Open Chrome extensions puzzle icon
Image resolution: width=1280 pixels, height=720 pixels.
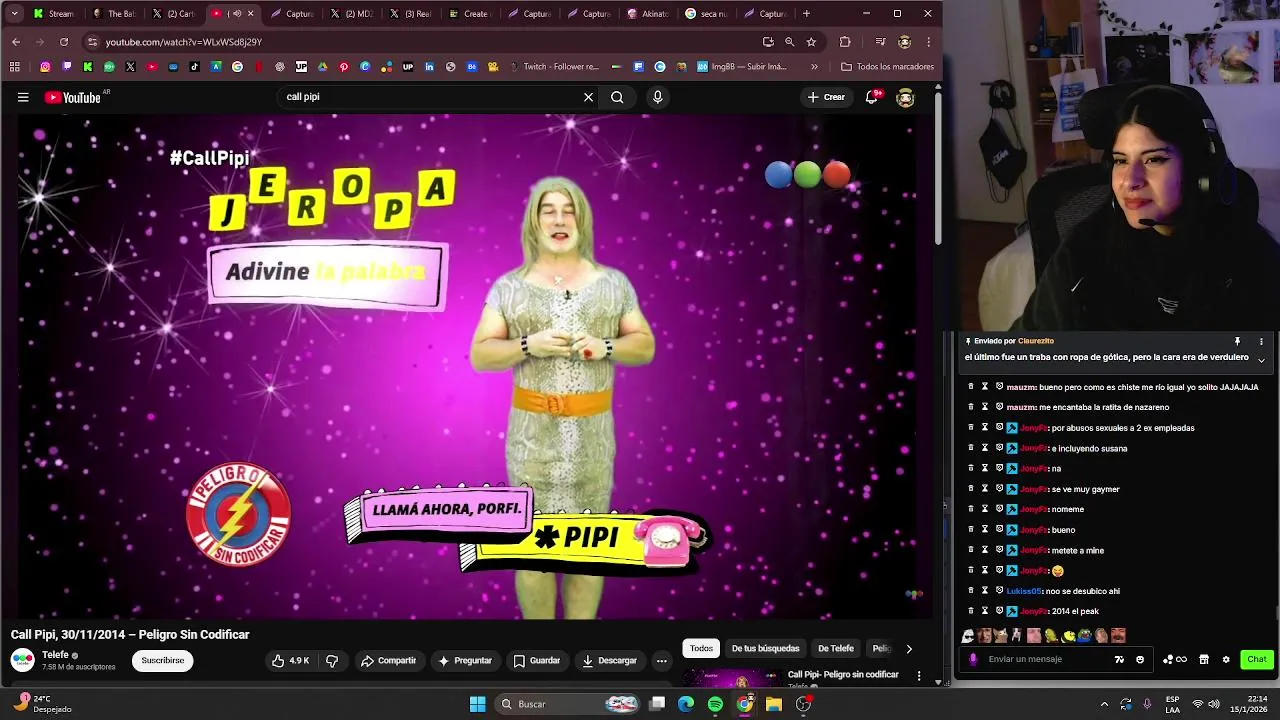[845, 42]
